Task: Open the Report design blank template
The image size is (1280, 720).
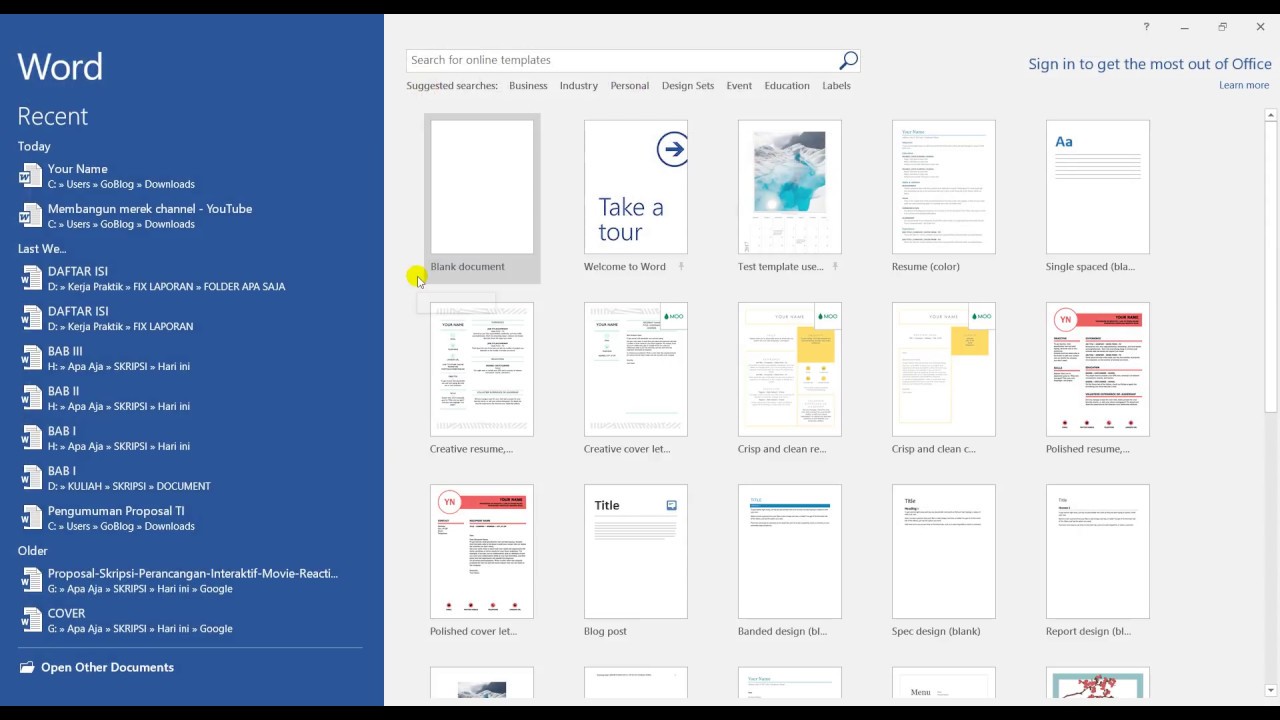Action: 1098,552
